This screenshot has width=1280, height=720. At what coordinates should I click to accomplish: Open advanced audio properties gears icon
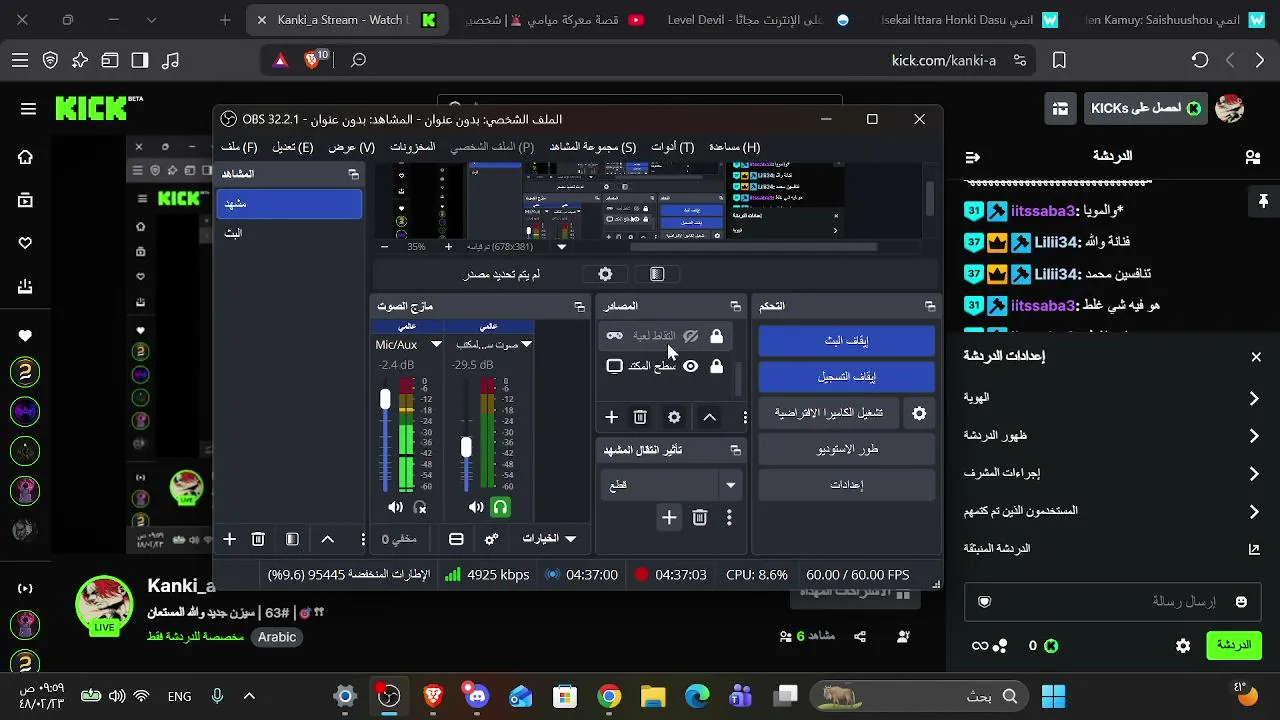click(491, 539)
